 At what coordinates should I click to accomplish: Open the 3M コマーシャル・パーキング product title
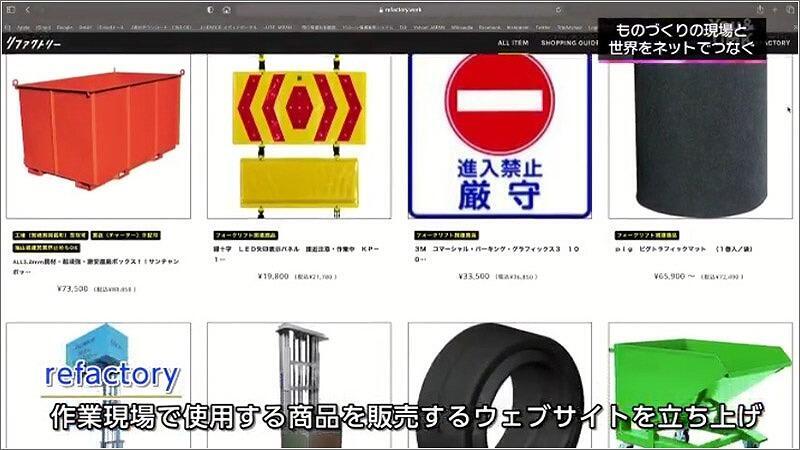pyautogui.click(x=497, y=254)
